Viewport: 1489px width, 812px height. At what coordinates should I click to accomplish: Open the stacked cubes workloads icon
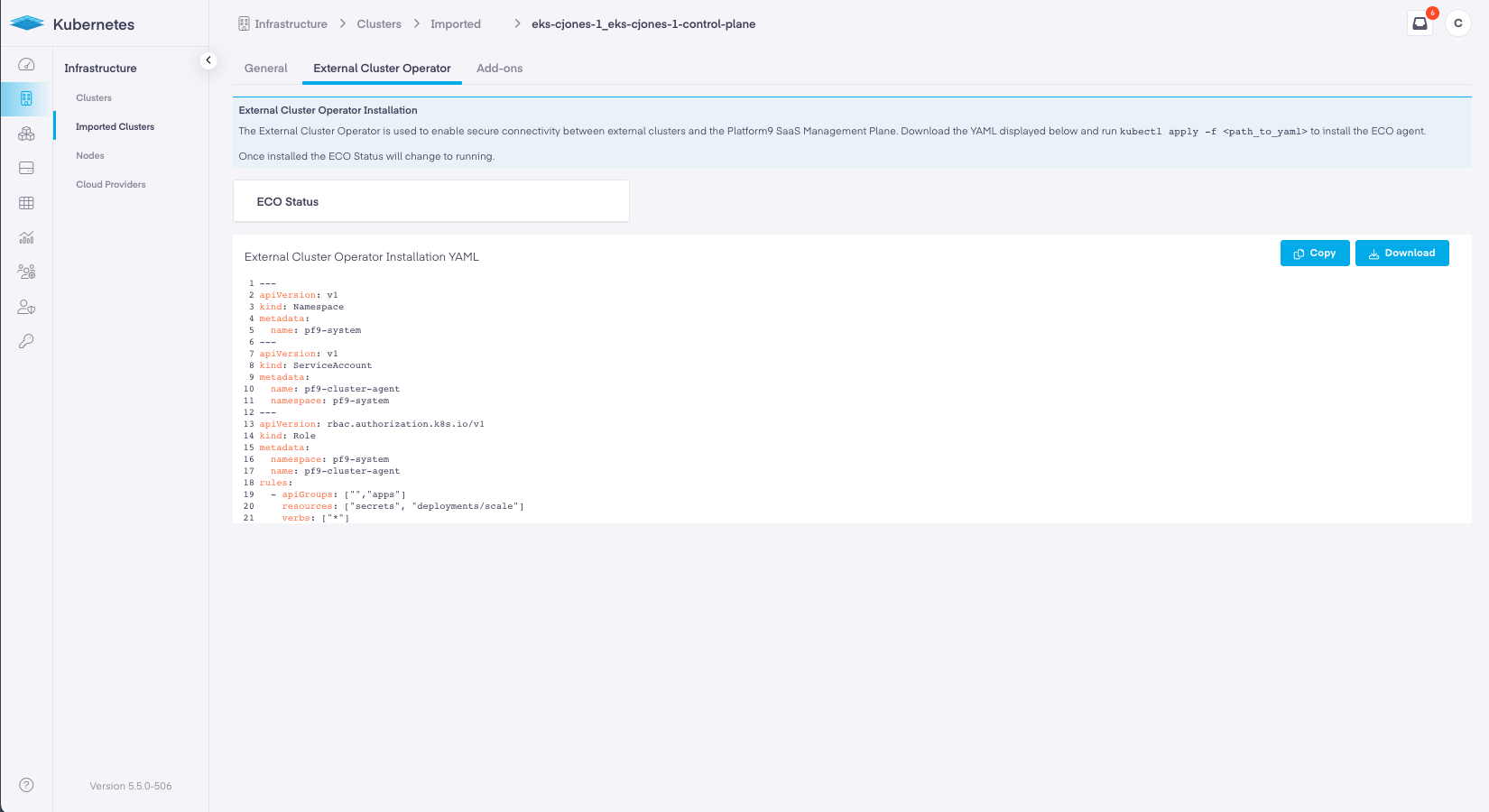tap(26, 134)
